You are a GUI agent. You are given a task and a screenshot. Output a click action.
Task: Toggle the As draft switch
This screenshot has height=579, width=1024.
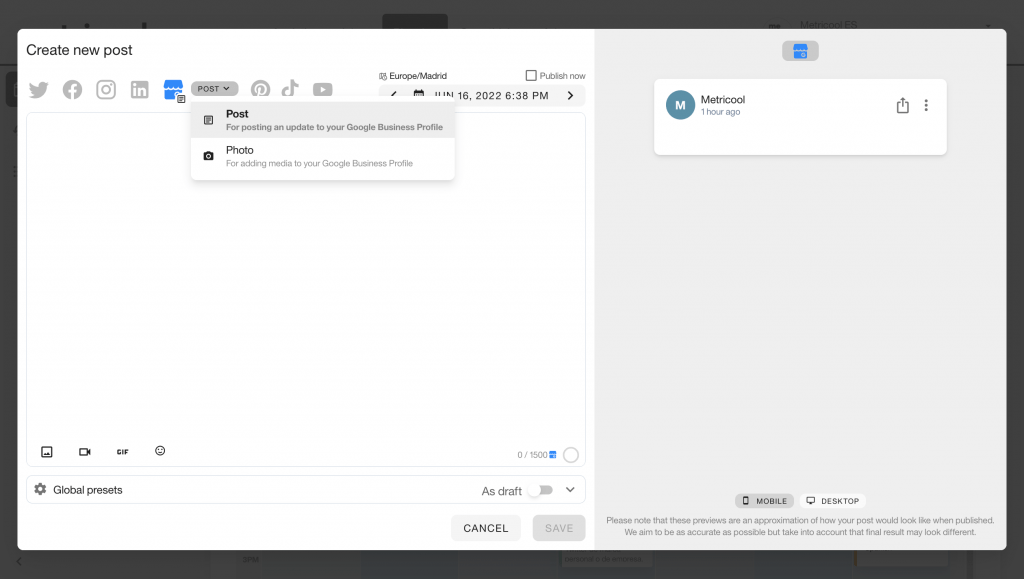tap(541, 490)
